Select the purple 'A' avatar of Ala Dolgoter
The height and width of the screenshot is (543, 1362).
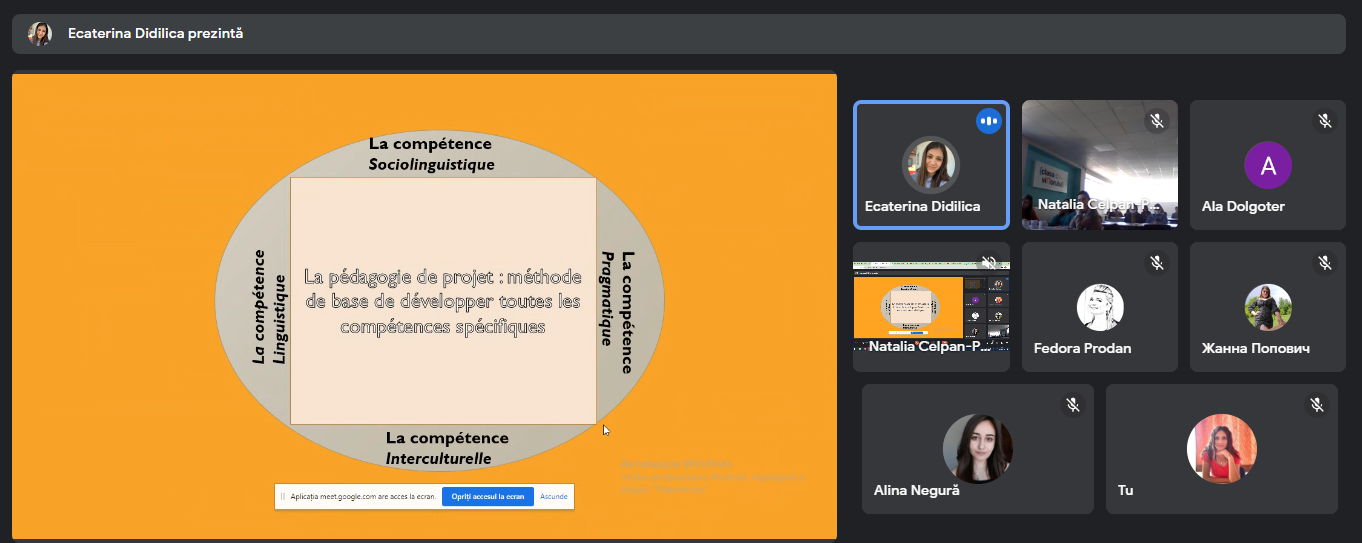tap(1267, 165)
